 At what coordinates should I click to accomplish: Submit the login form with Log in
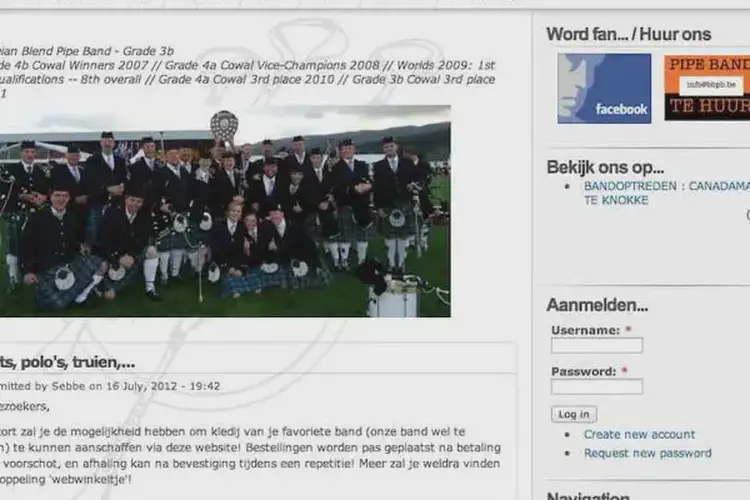tap(574, 414)
